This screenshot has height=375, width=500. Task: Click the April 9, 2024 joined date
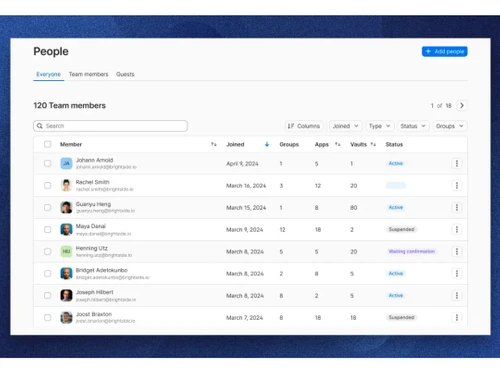pos(242,164)
